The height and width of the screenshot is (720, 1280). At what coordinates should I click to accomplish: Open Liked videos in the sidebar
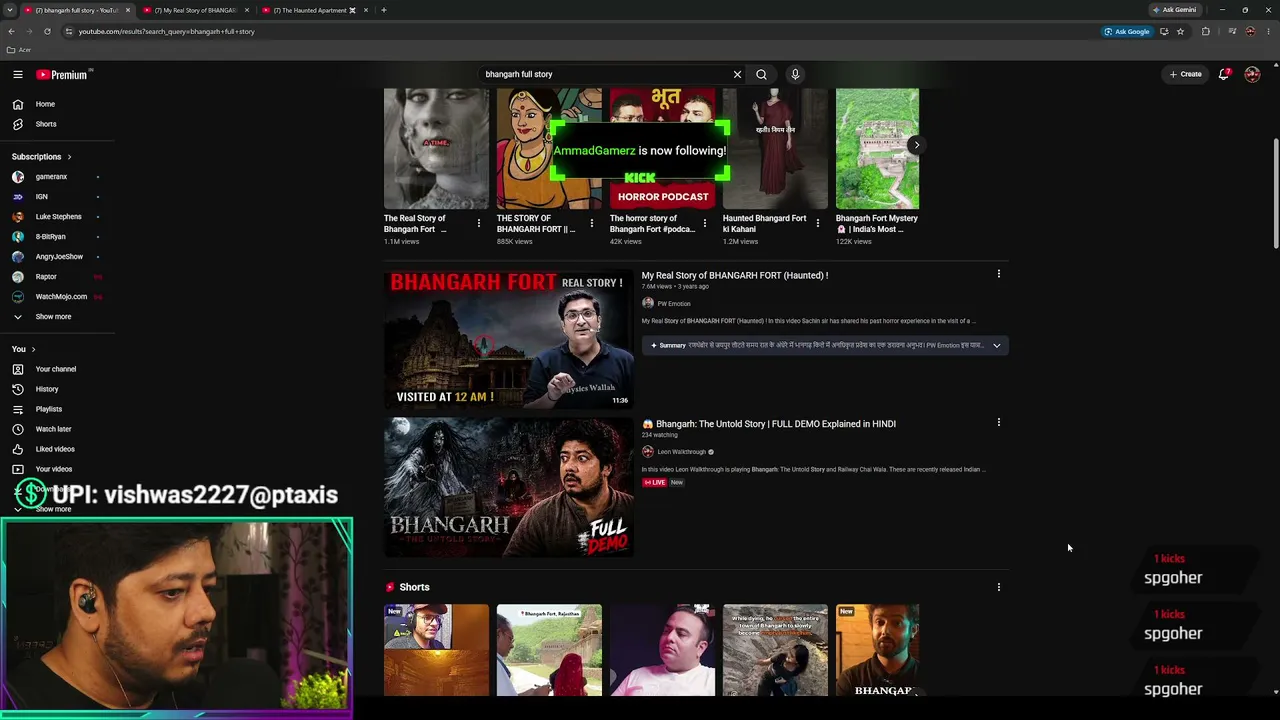coord(55,449)
